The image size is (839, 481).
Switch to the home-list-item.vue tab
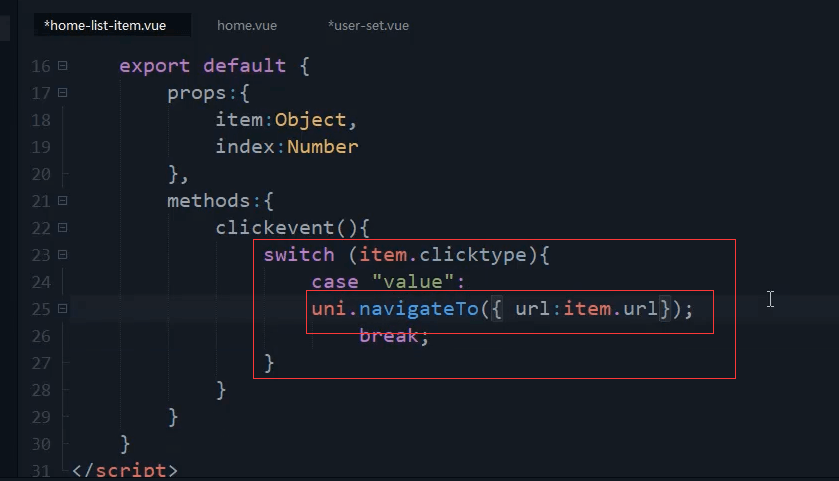112,25
